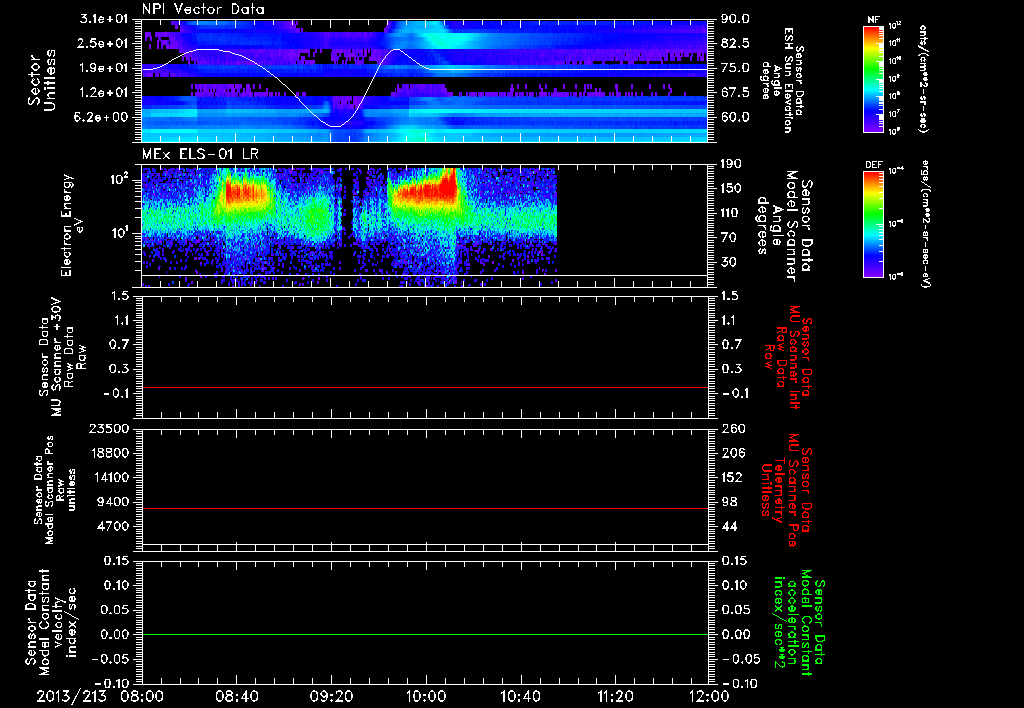The height and width of the screenshot is (708, 1024).
Task: Click the 190 scanner angle tick label
Action: coord(732,164)
